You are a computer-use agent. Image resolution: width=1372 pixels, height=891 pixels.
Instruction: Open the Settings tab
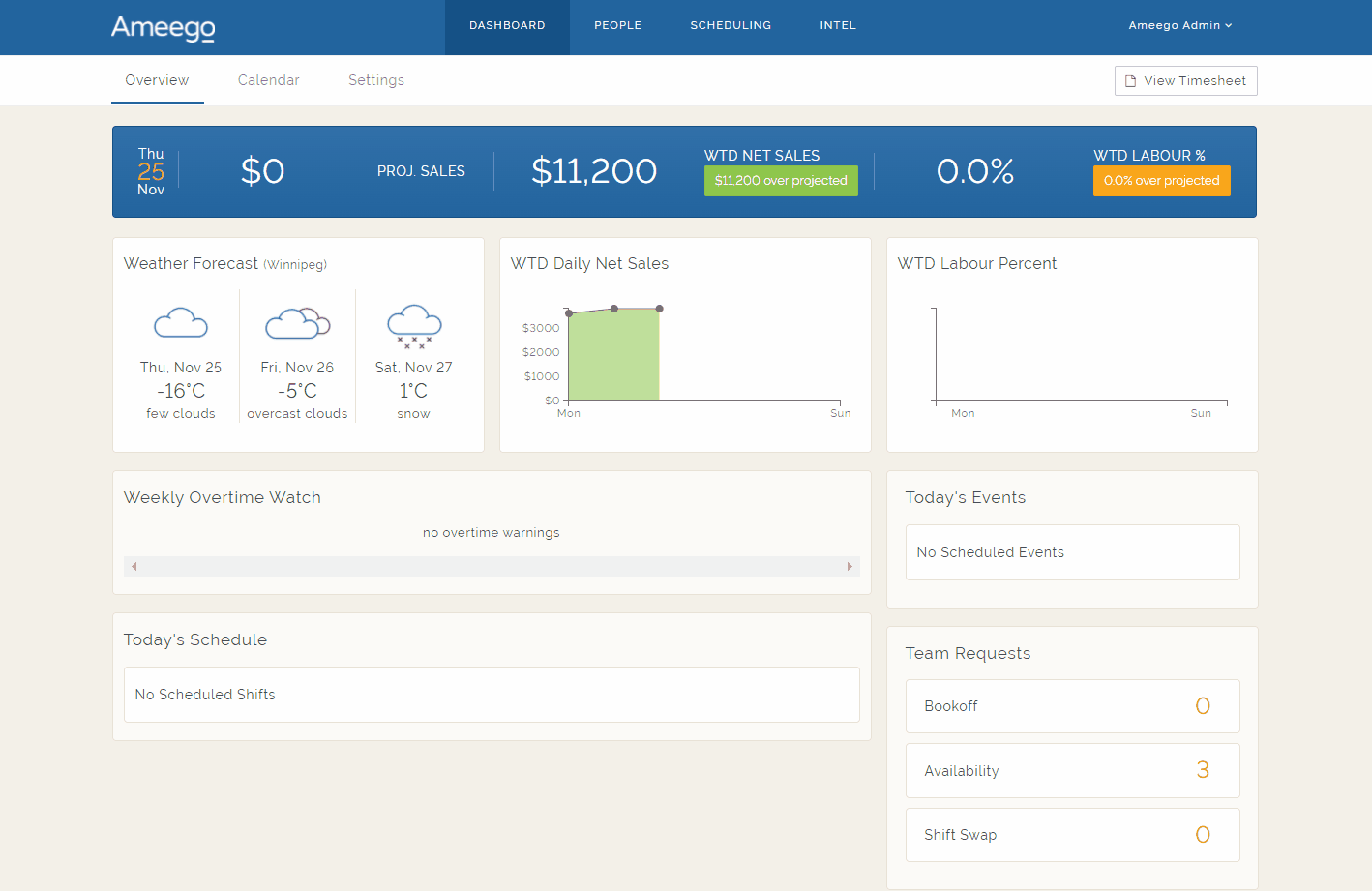tap(375, 80)
